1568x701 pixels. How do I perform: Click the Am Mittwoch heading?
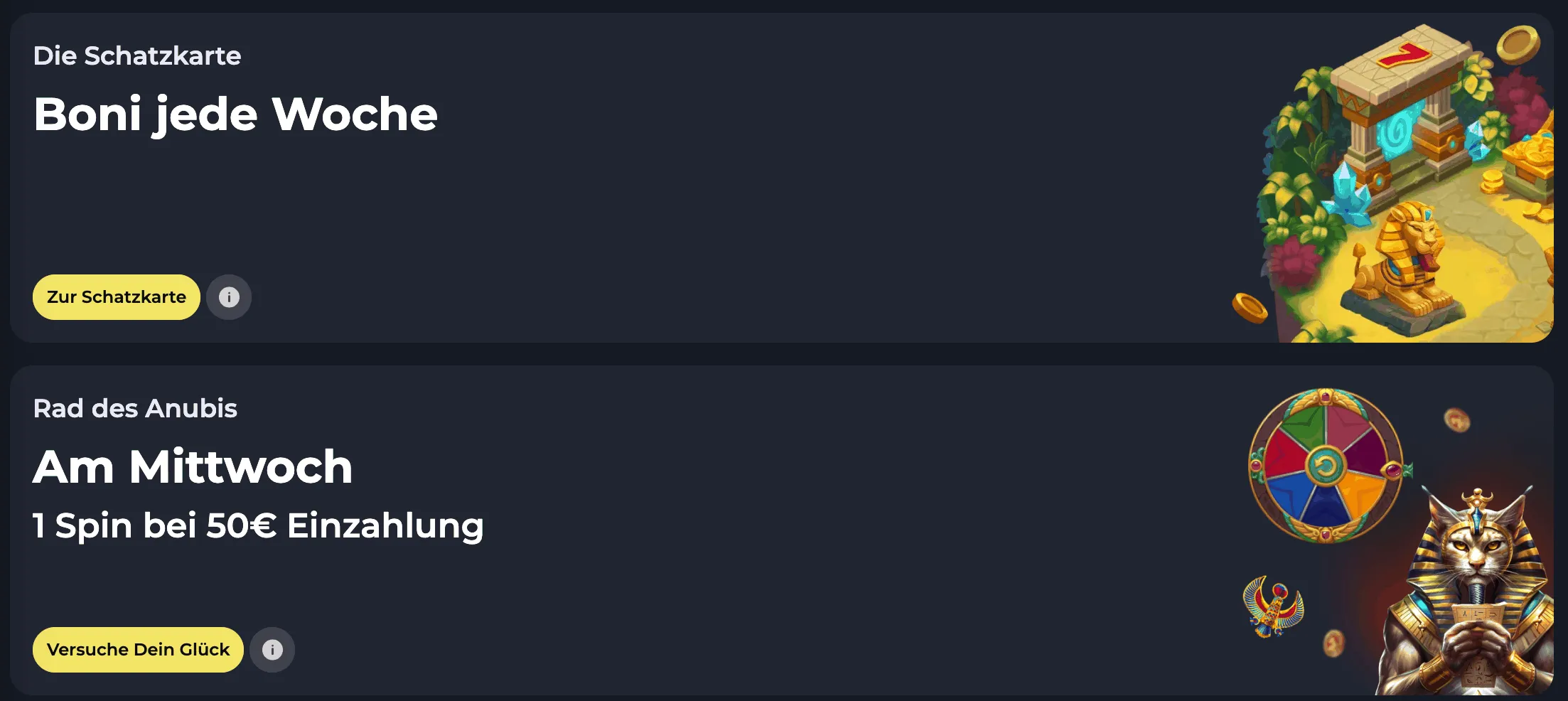193,466
